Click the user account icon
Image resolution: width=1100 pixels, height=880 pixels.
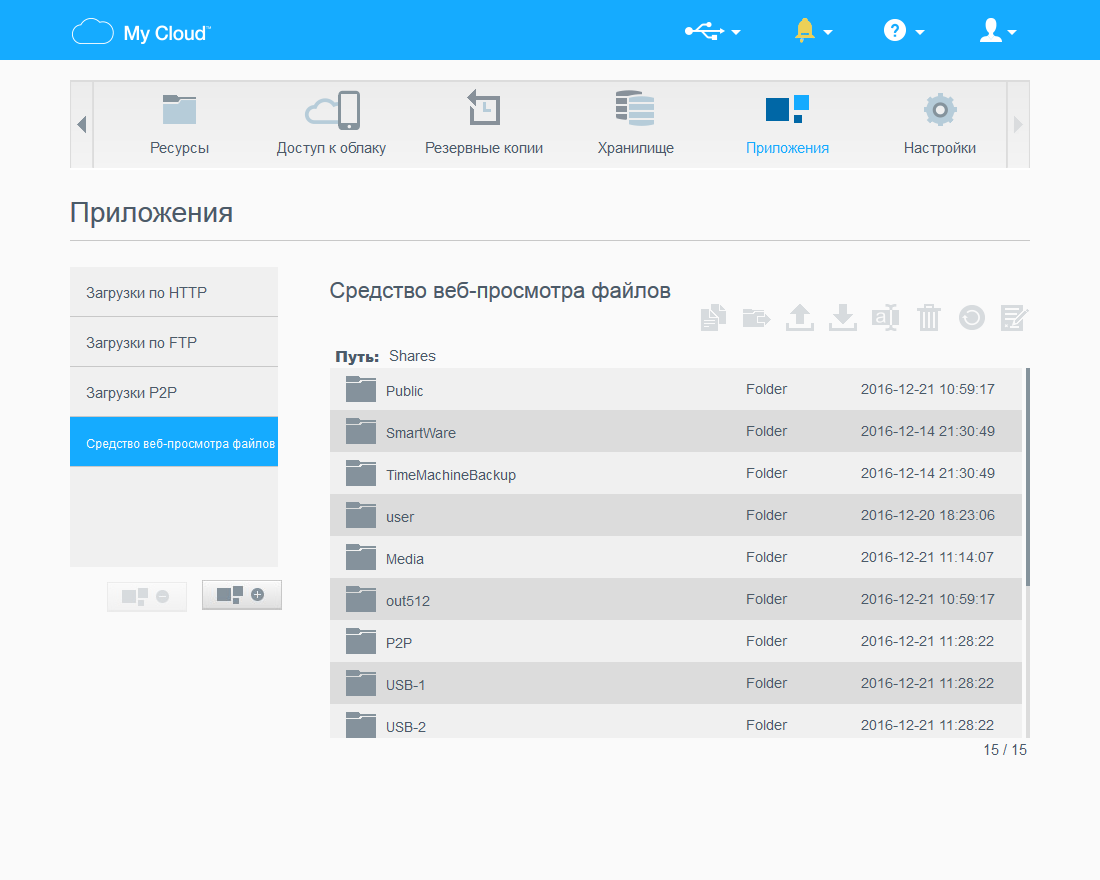tap(991, 30)
